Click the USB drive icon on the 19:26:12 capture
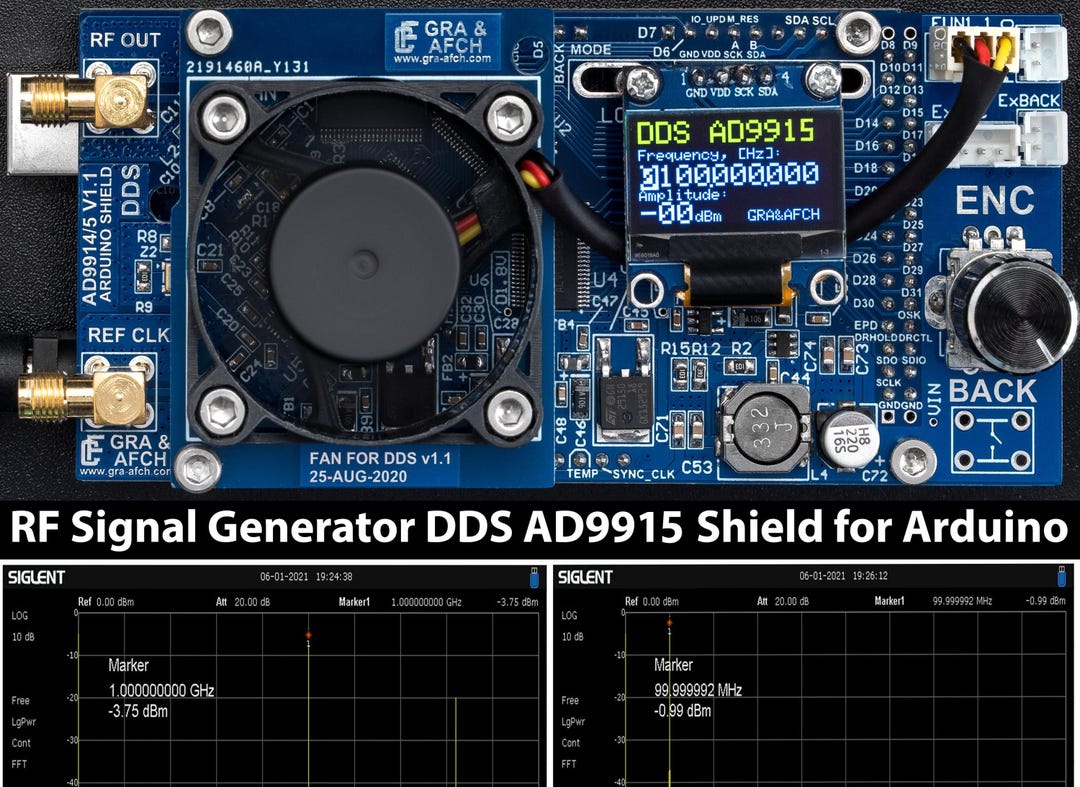The width and height of the screenshot is (1080, 787). [1061, 576]
